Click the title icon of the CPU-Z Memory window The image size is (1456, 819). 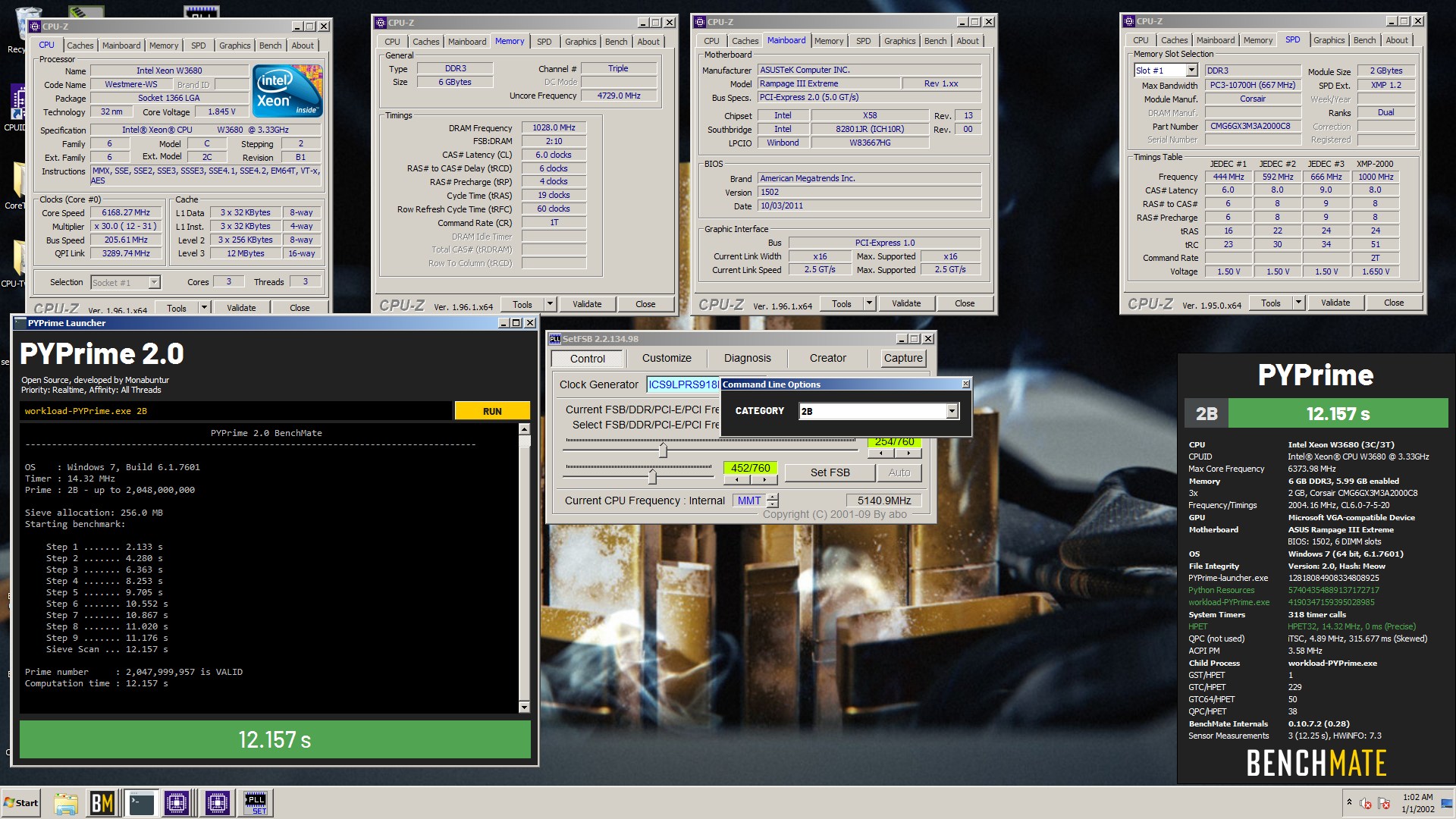pos(381,23)
